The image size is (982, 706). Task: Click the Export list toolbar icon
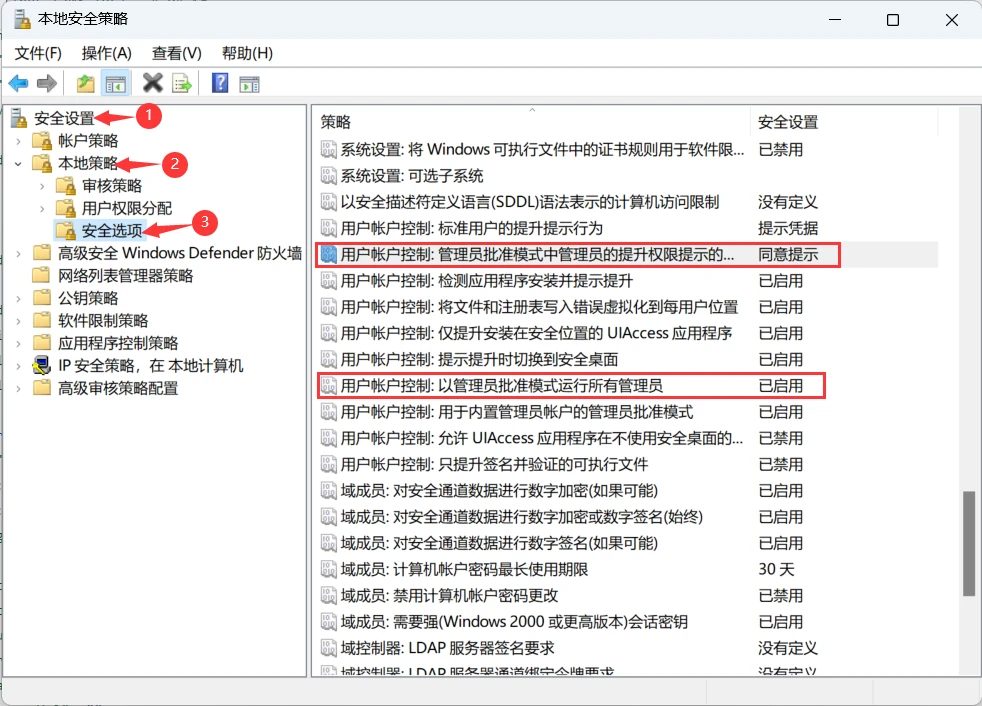click(181, 83)
